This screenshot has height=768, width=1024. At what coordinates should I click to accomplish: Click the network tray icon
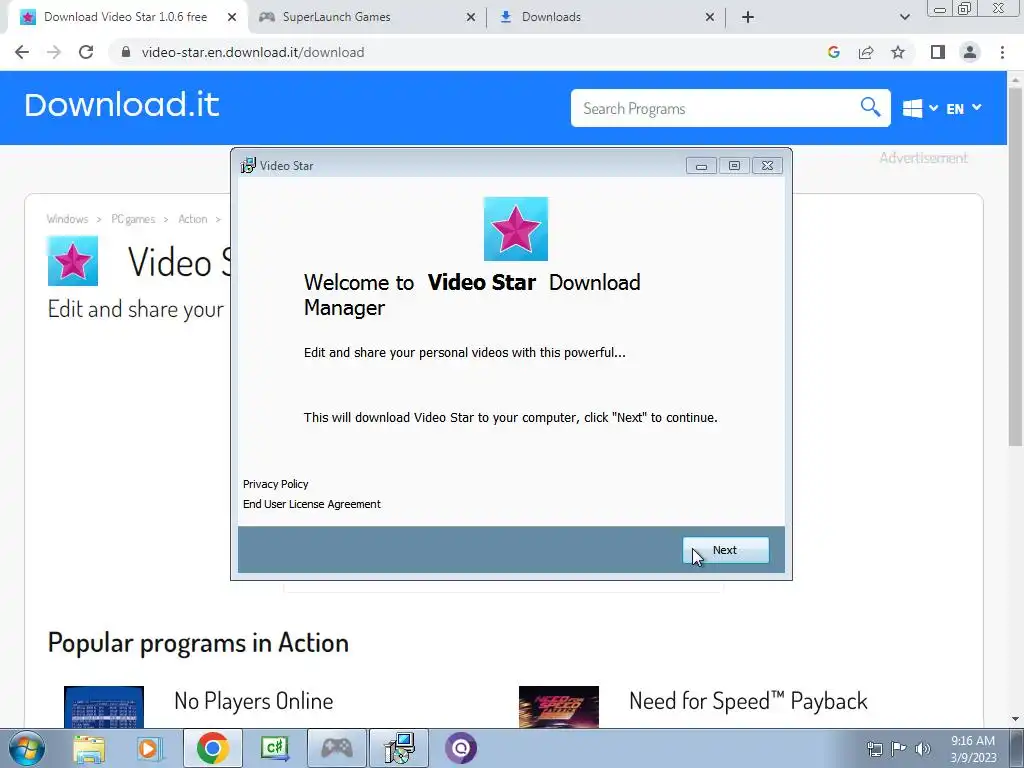(x=874, y=749)
